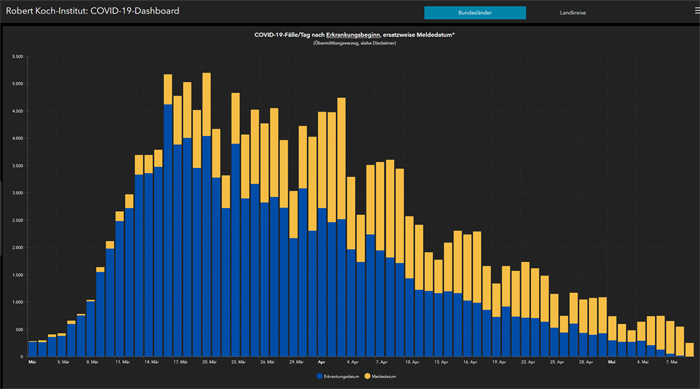Toggle the yellow Meldedatum legend marker
700x389 pixels.
pos(367,376)
